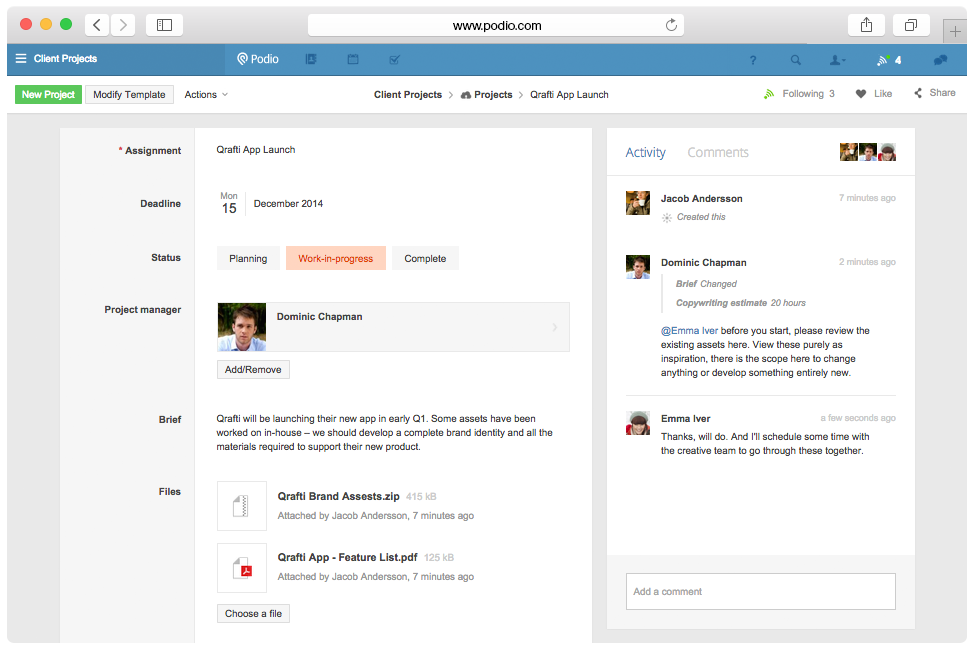Viewport: 973px width, 648px height.
Task: Open Dominic Chapman's name in activity feed
Action: 704,263
